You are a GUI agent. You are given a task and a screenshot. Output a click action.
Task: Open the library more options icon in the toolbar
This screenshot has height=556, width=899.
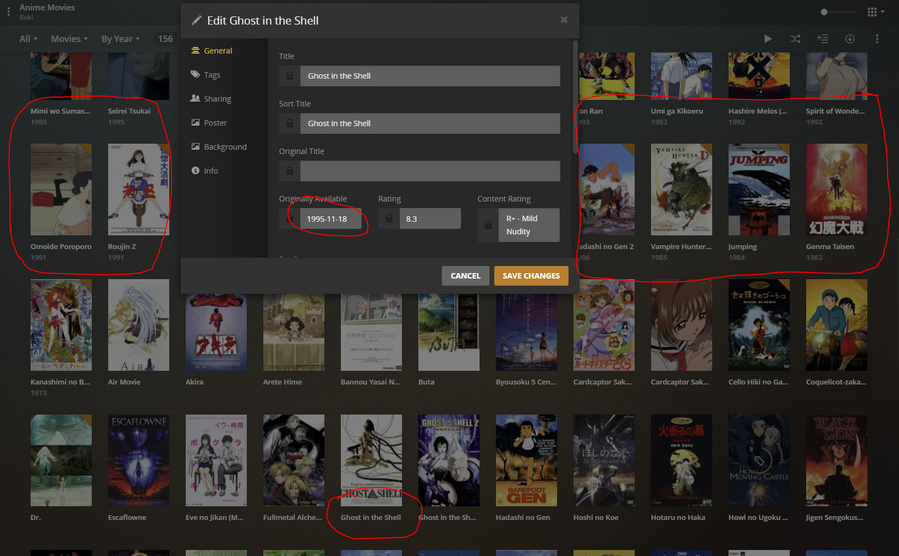pyautogui.click(x=877, y=38)
